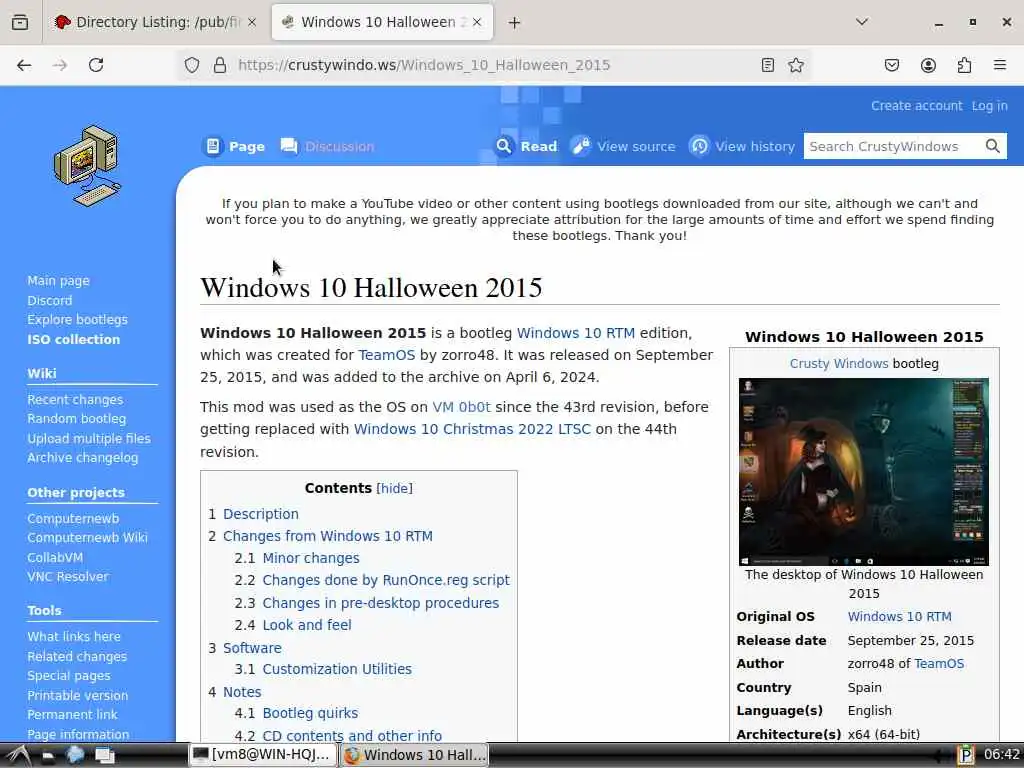Click the taskbar show desktop windows icon
This screenshot has height=768, width=1024.
click(x=104, y=755)
